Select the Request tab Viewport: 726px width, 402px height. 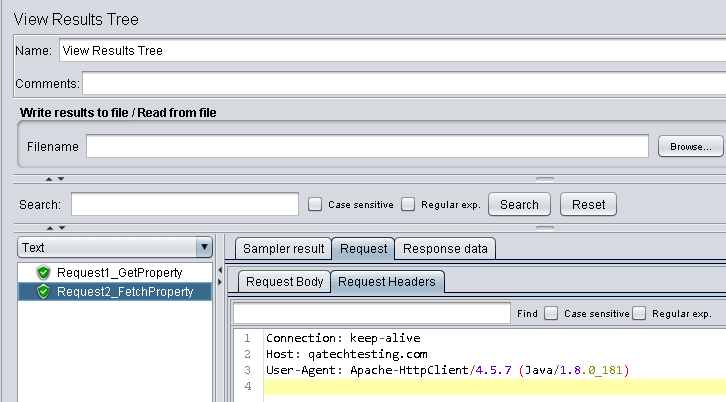tap(363, 249)
